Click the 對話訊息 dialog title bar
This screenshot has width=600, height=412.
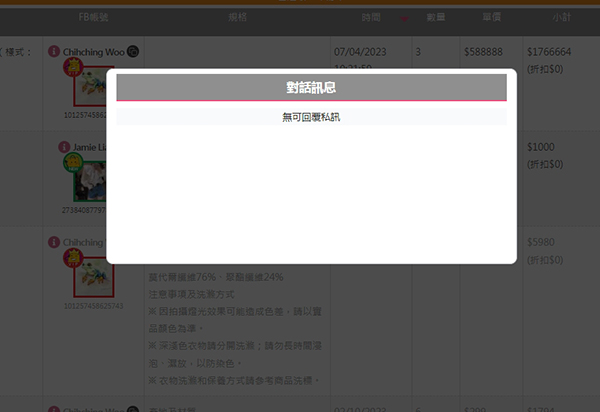coord(311,88)
